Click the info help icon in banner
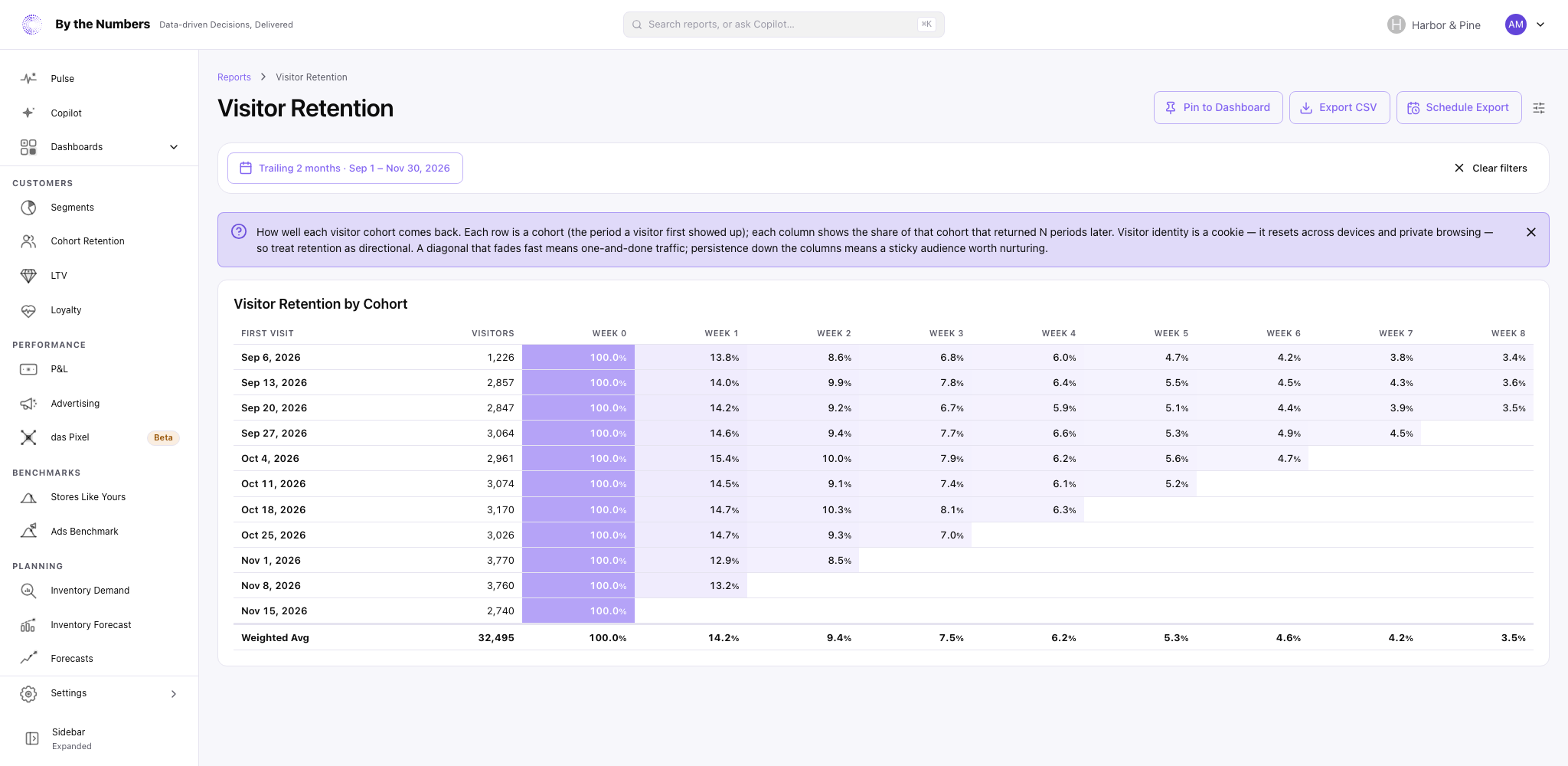The width and height of the screenshot is (1568, 766). point(239,231)
